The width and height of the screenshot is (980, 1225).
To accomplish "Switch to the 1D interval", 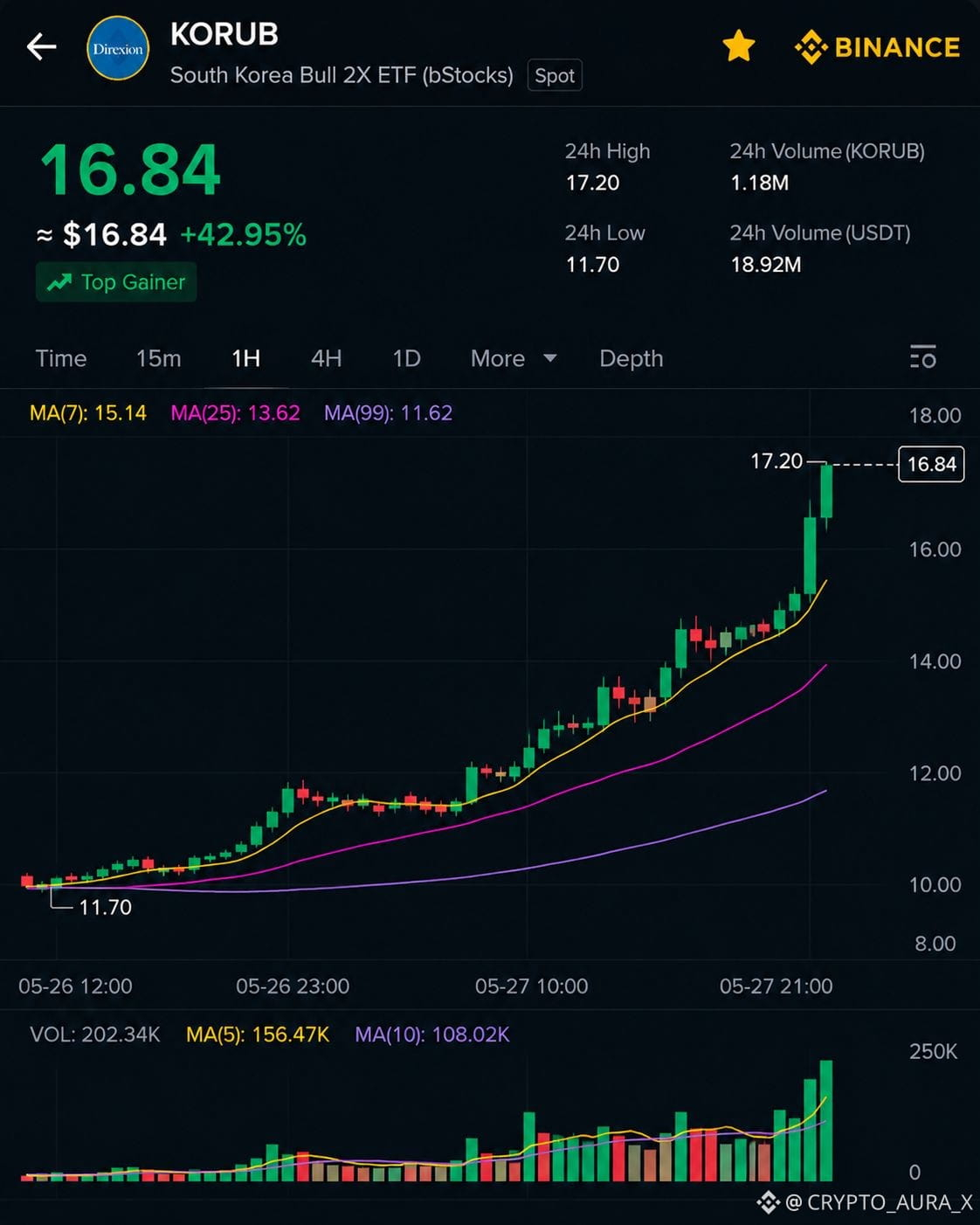I will [x=406, y=358].
